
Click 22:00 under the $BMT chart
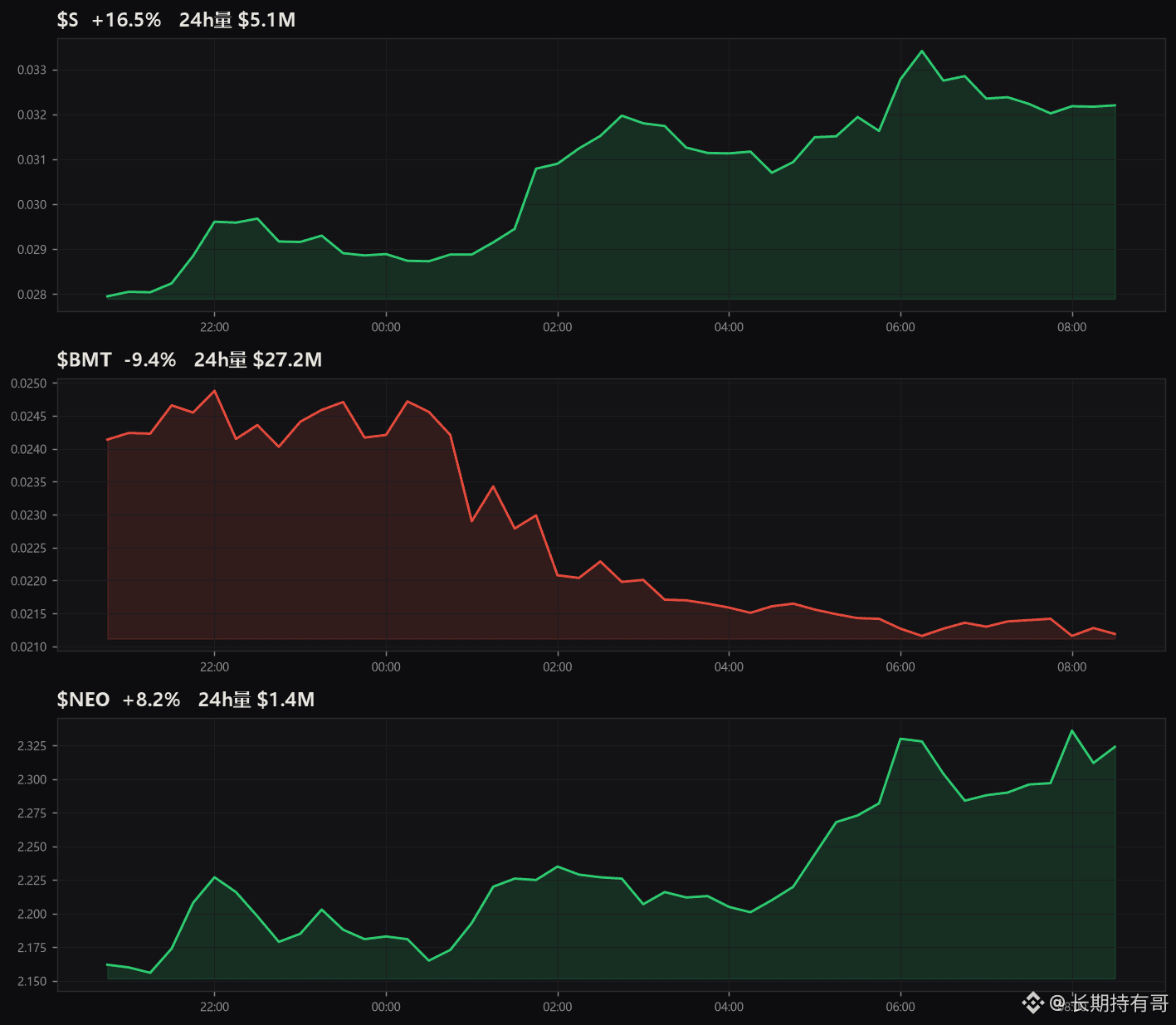coord(214,667)
